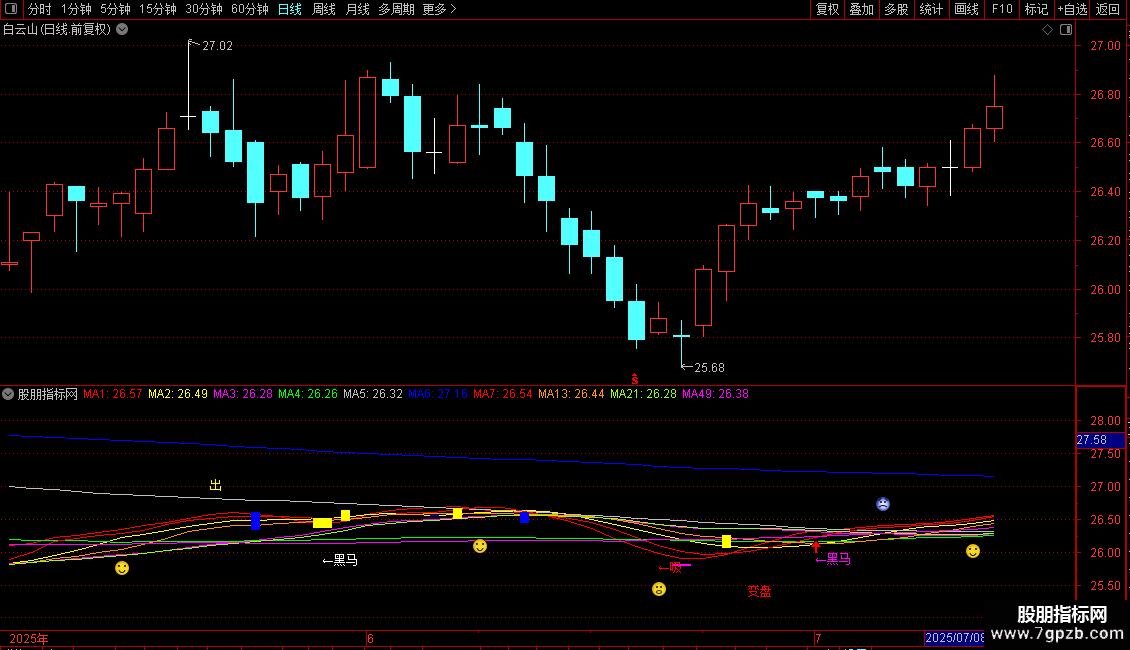Add stock with +自选 button

[1072, 9]
